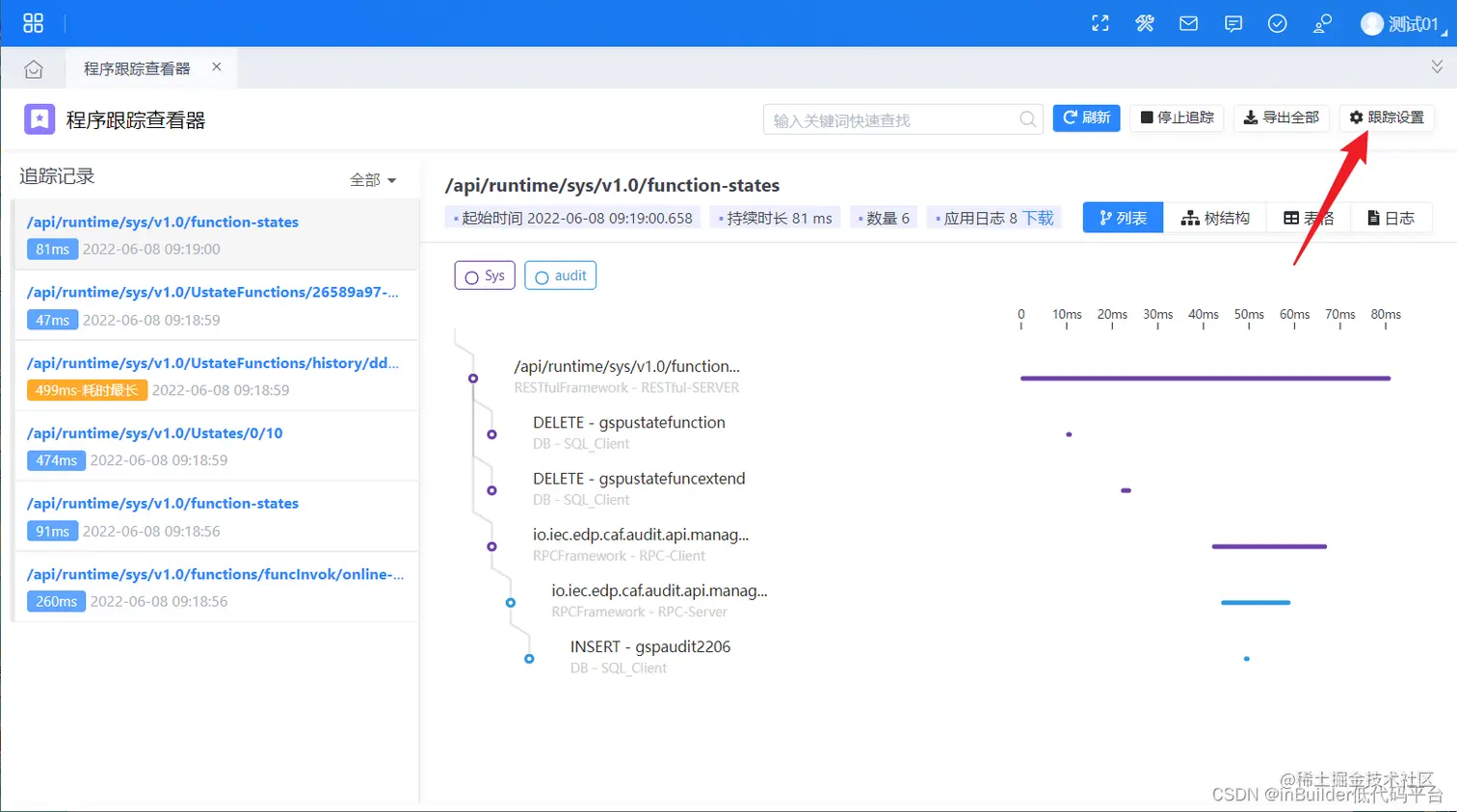Open the user search icon in header
Screen dimensions: 1457x812
(1323, 23)
